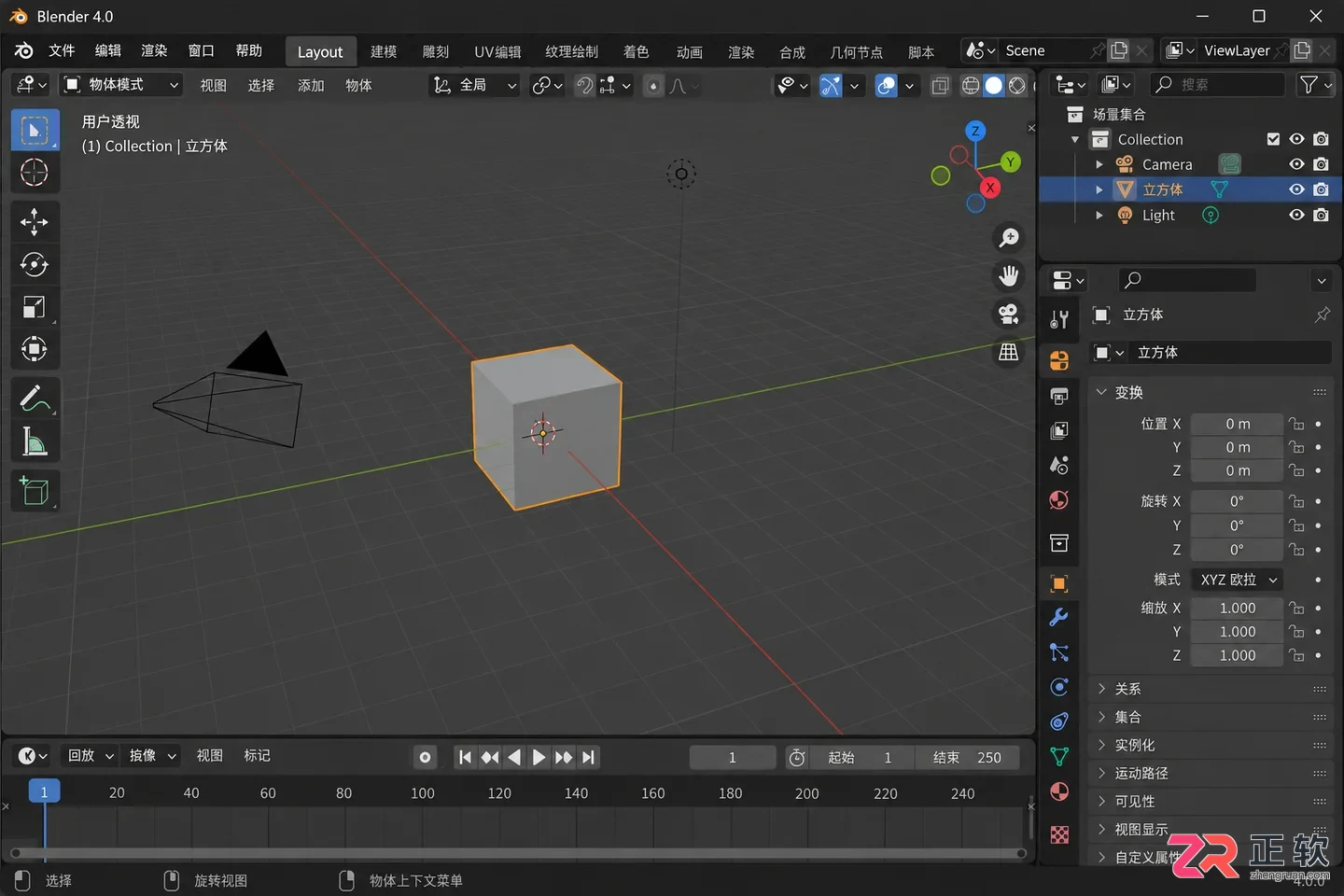
Task: Open the Material properties tab
Action: [x=1059, y=791]
